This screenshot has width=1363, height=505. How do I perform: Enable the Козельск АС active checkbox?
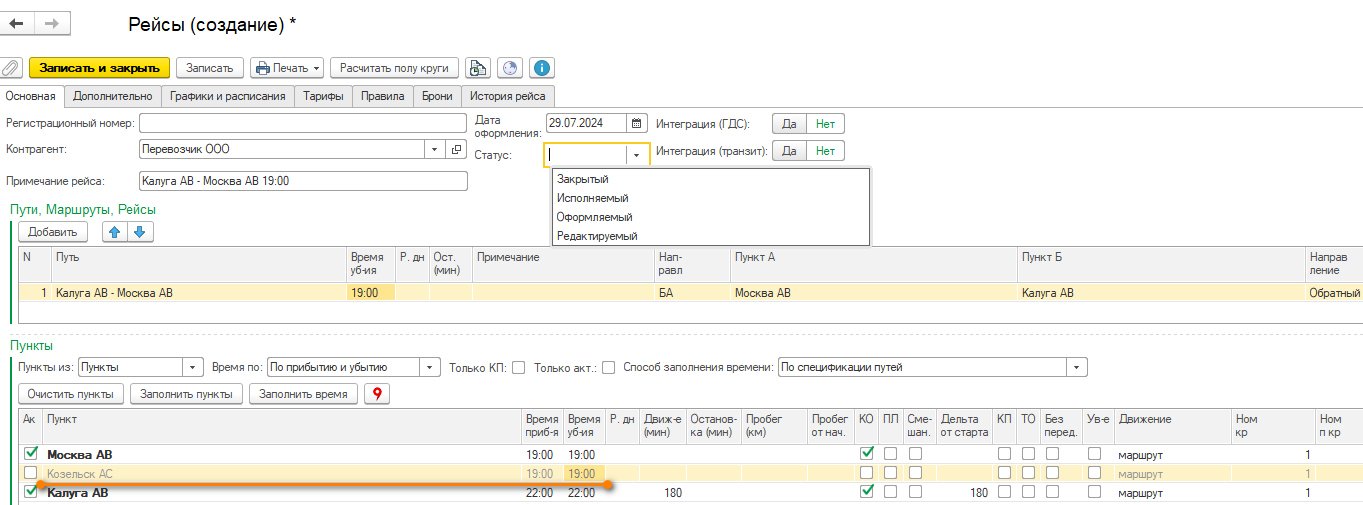30,473
